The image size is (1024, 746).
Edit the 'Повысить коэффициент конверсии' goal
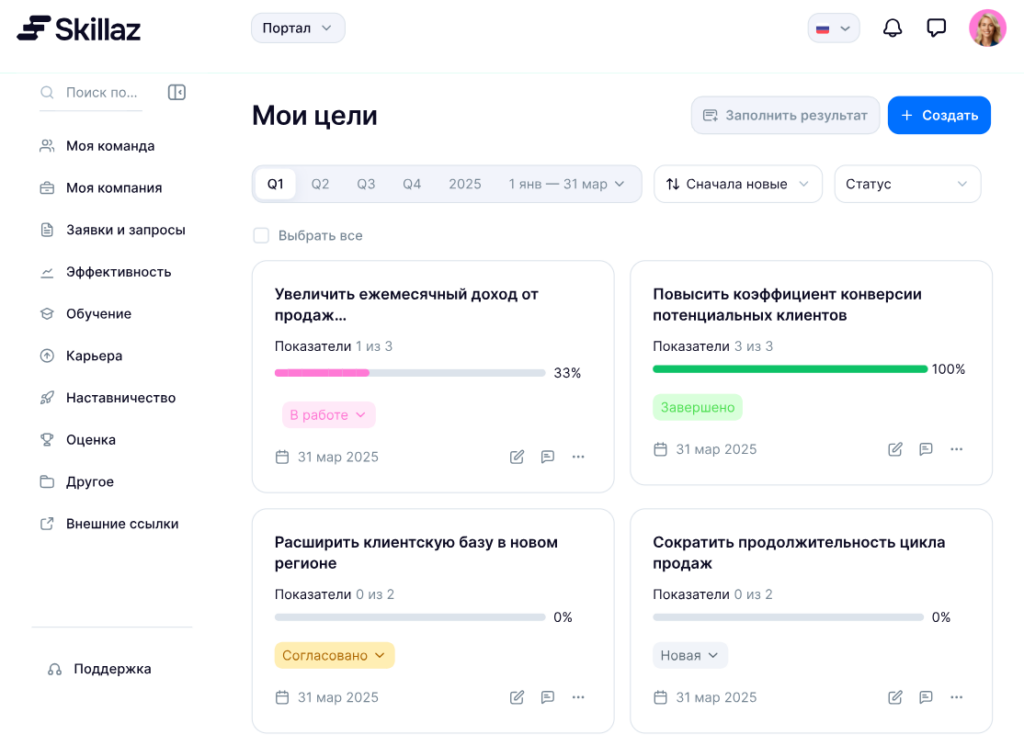[895, 449]
